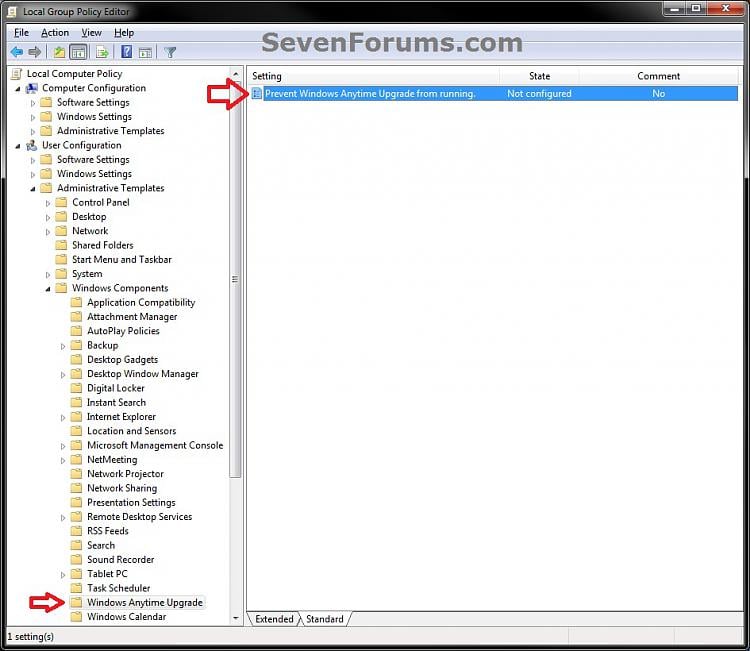The width and height of the screenshot is (750, 651).
Task: Expand the Desktop folder arrow
Action: 48,218
